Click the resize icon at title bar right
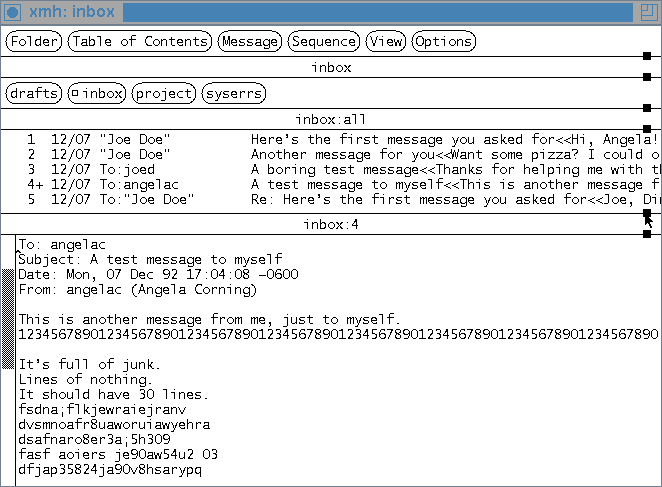The image size is (662, 487). click(648, 12)
